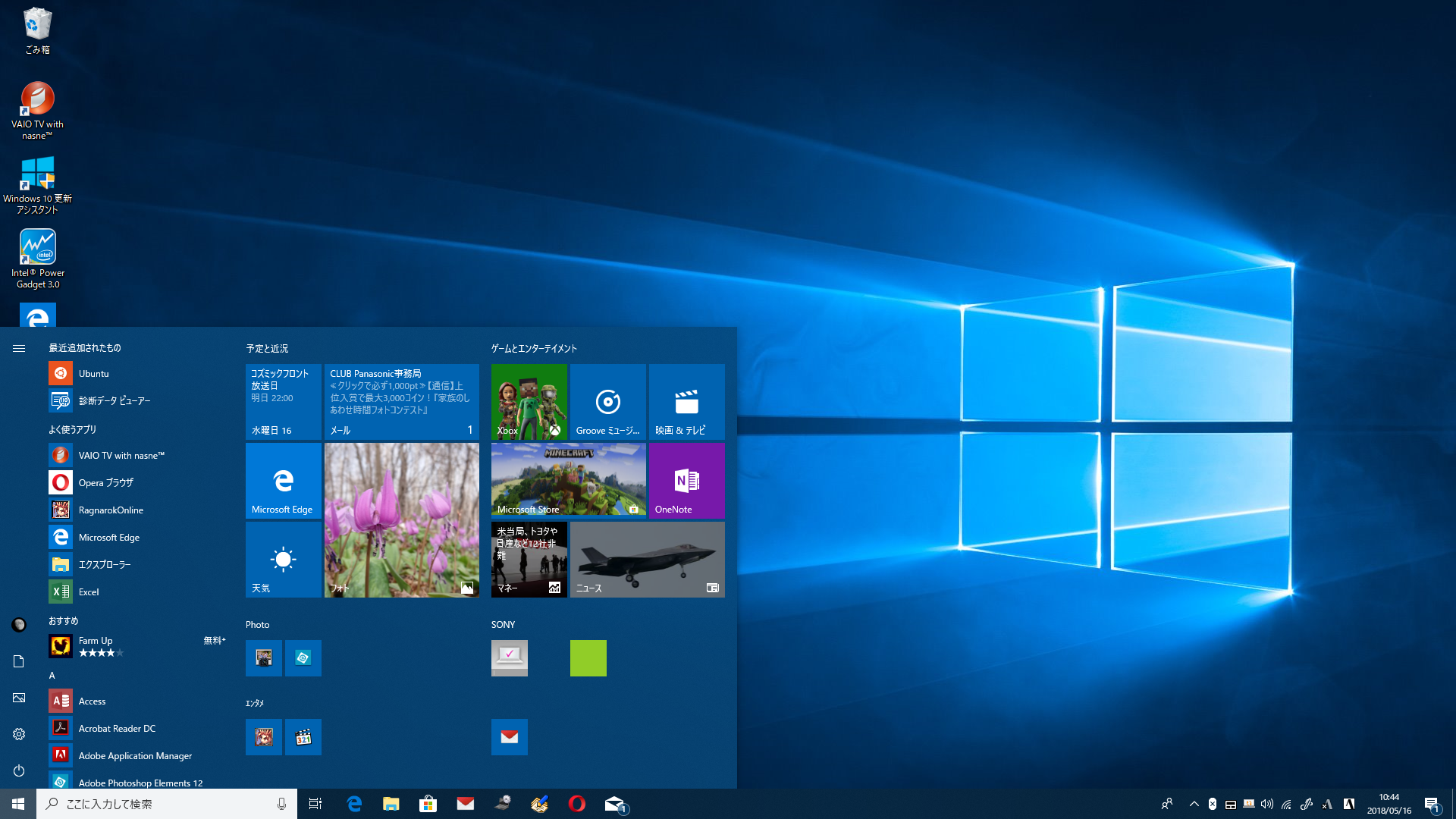
Task: Open Task View on the taskbar
Action: (x=315, y=804)
